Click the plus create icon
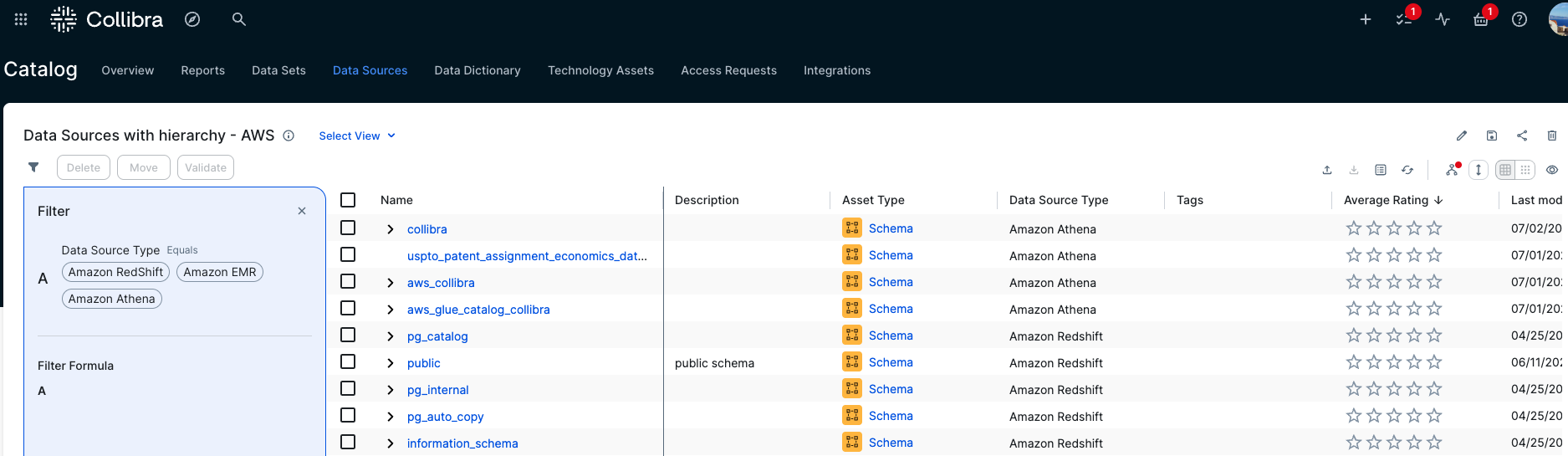Viewport: 1568px width, 456px height. [1366, 19]
